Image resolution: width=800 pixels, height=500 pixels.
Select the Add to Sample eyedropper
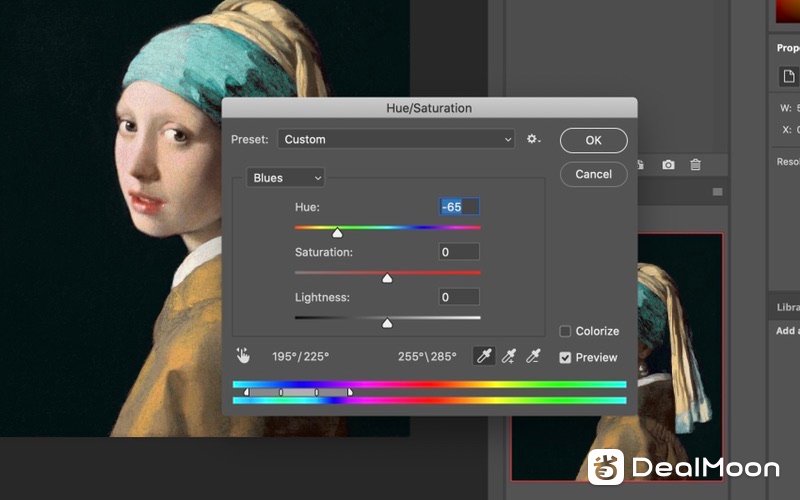click(509, 356)
